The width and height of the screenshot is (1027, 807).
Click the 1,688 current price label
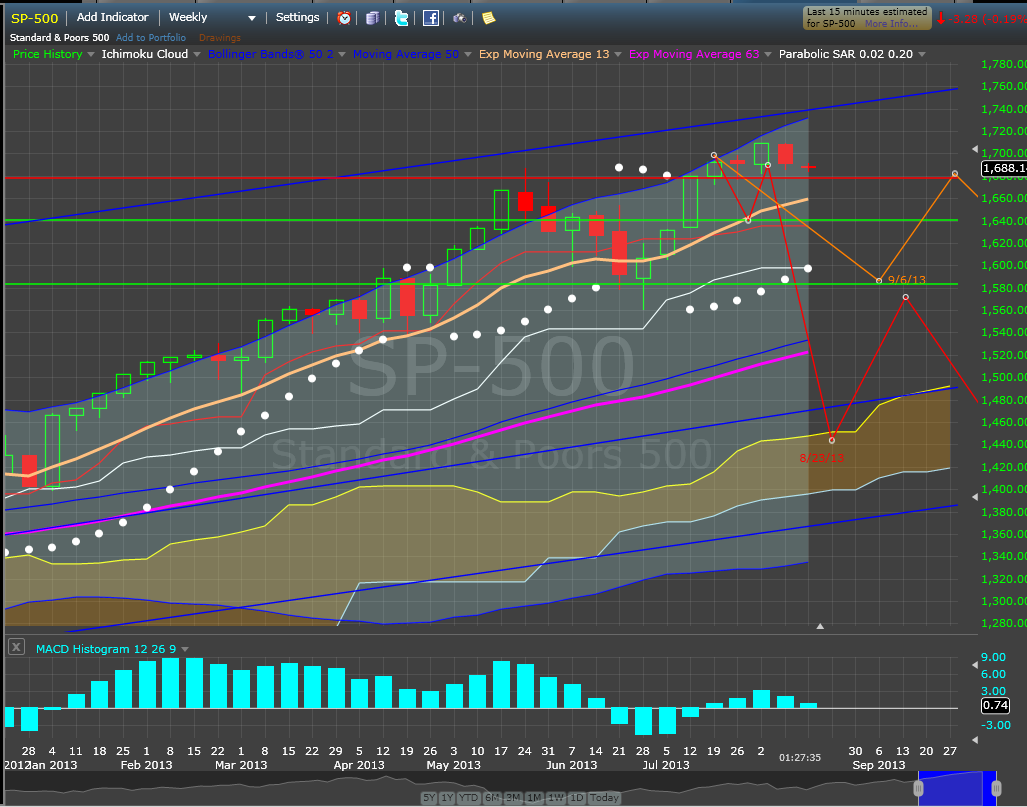coord(1004,168)
